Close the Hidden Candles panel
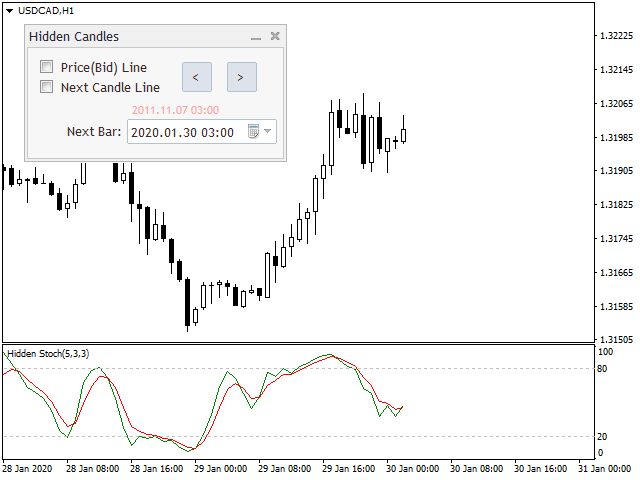 [x=275, y=36]
